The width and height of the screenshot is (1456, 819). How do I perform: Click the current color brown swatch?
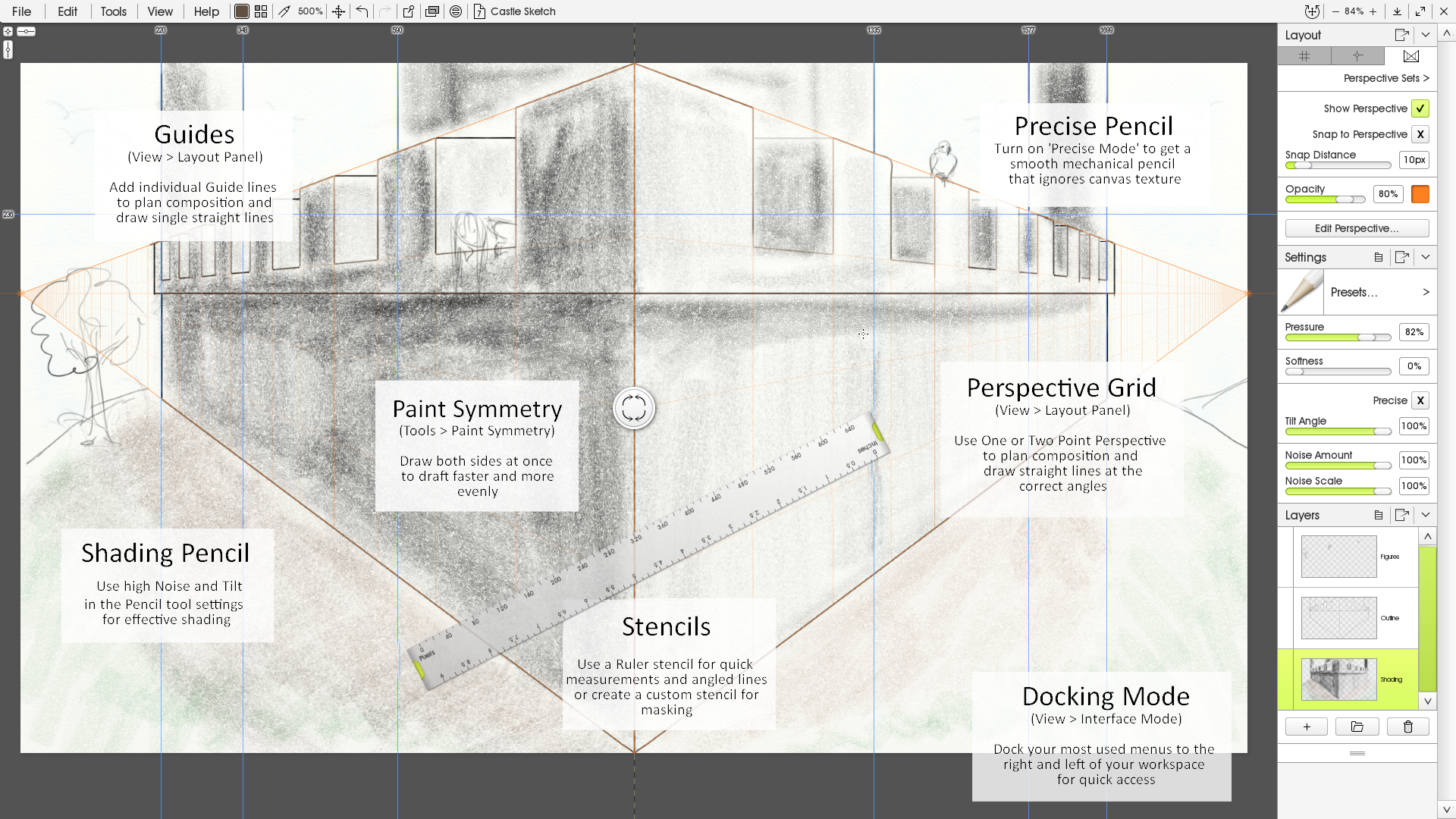coord(241,11)
